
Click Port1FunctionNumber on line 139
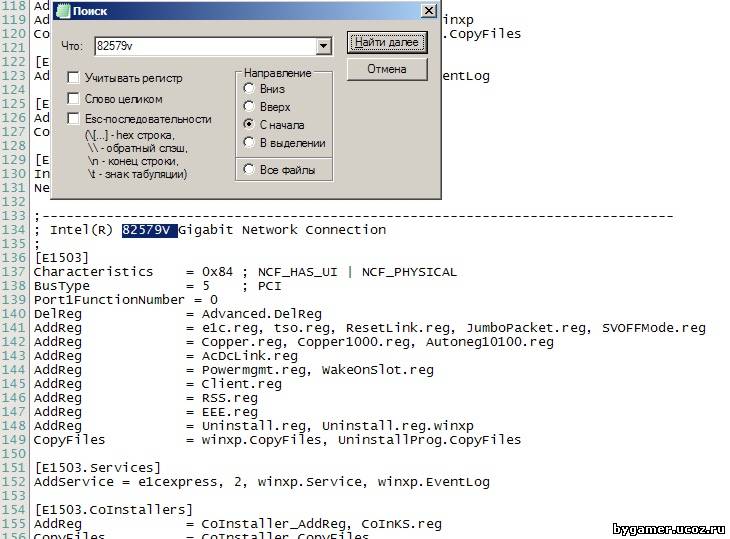(x=109, y=300)
